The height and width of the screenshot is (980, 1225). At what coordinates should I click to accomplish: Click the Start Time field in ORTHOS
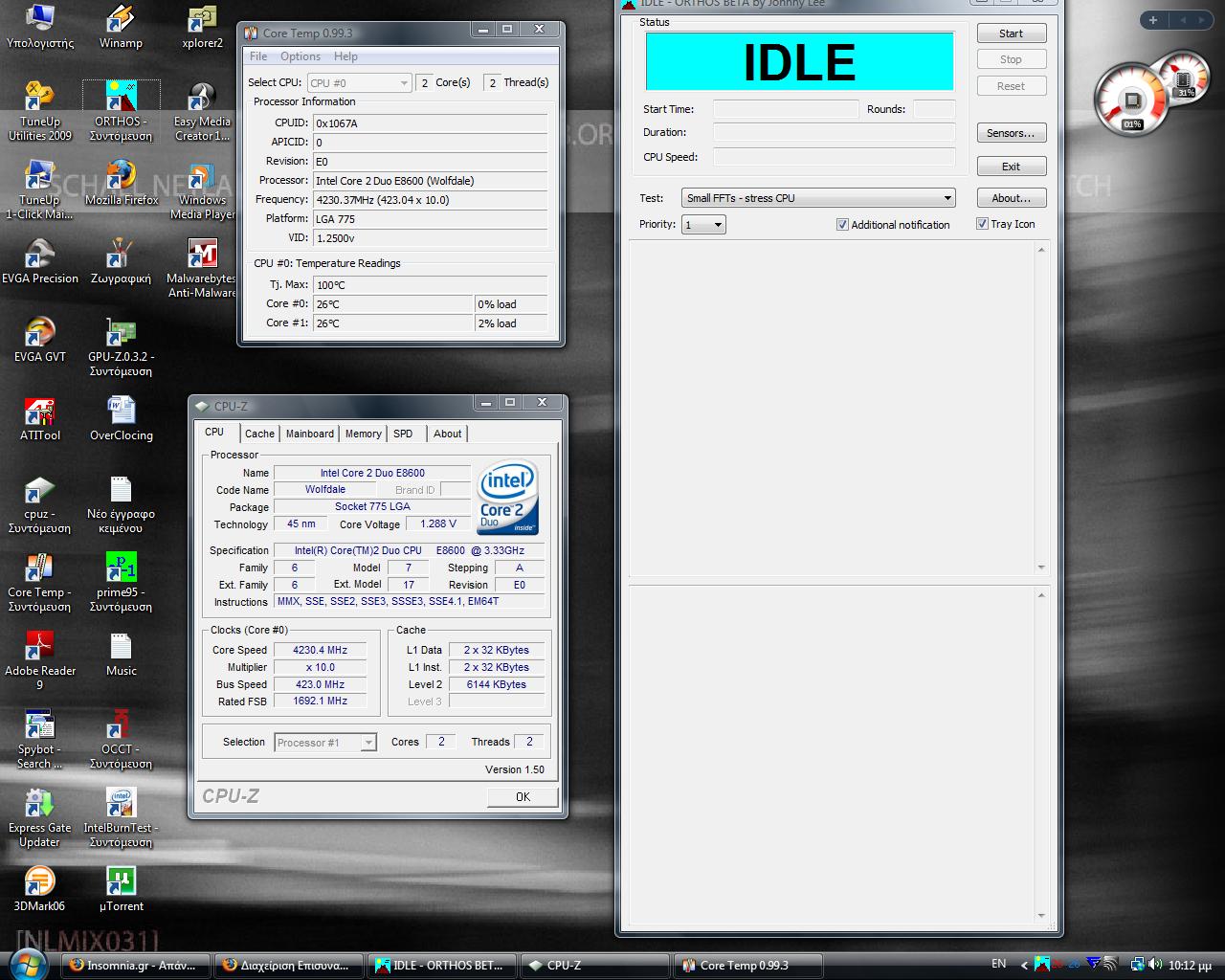point(786,109)
